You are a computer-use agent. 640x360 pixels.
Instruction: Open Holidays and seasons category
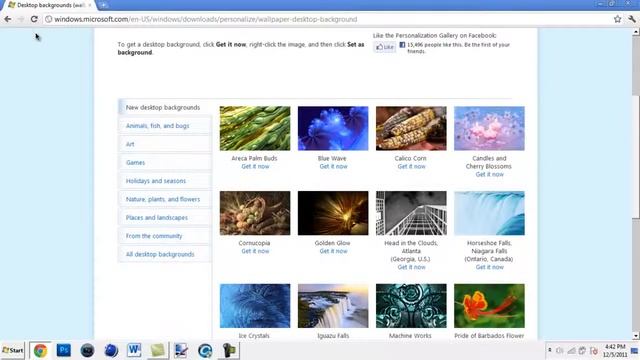pos(164,181)
